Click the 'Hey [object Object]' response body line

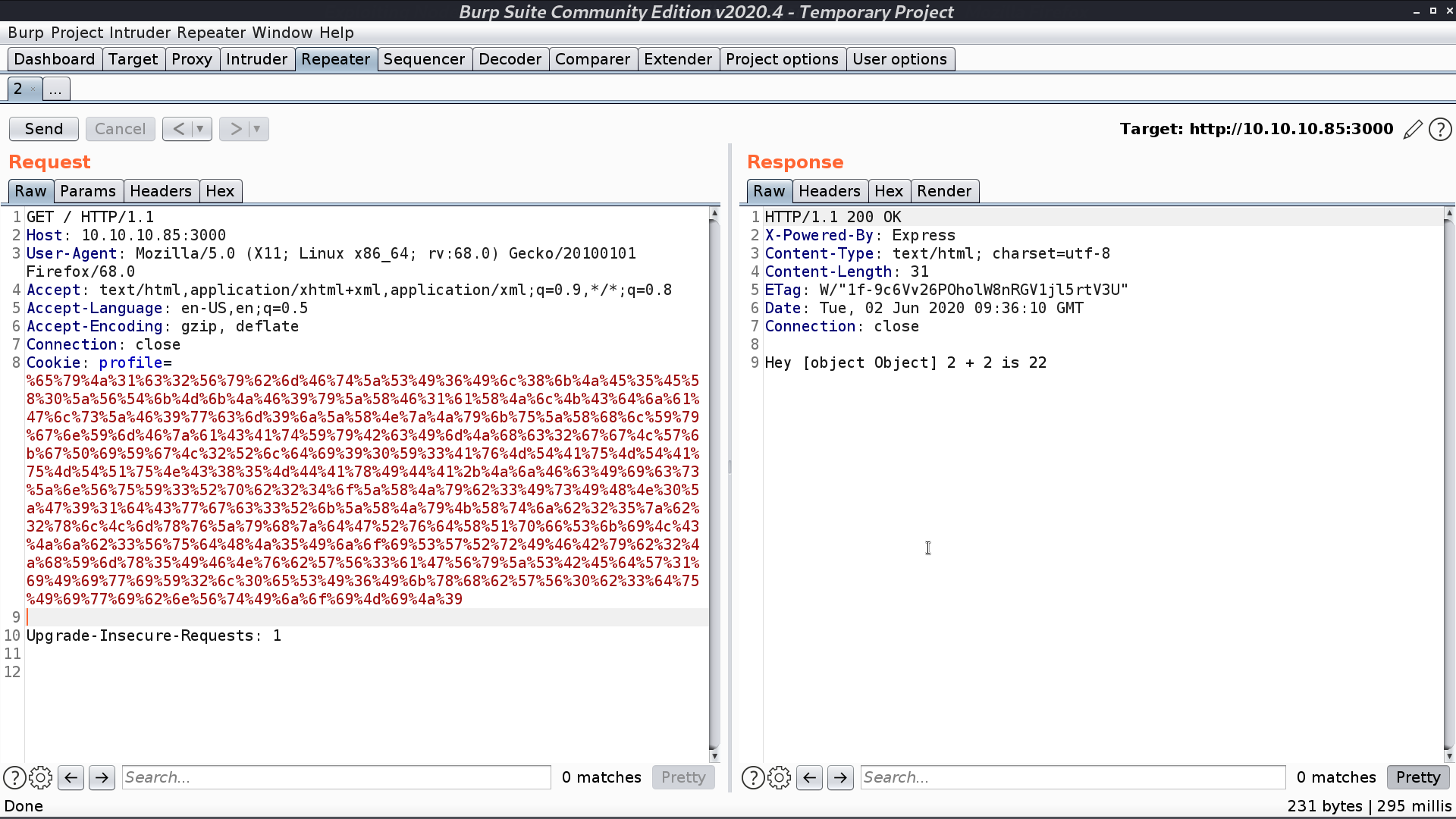[905, 362]
